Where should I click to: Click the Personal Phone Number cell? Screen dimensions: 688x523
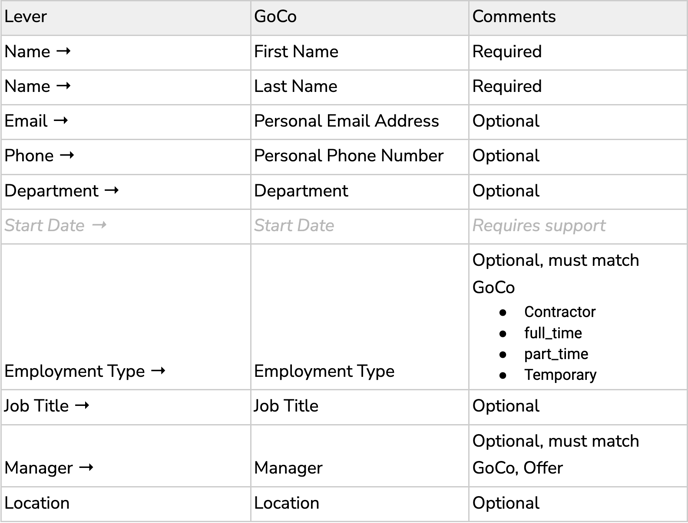pyautogui.click(x=359, y=156)
